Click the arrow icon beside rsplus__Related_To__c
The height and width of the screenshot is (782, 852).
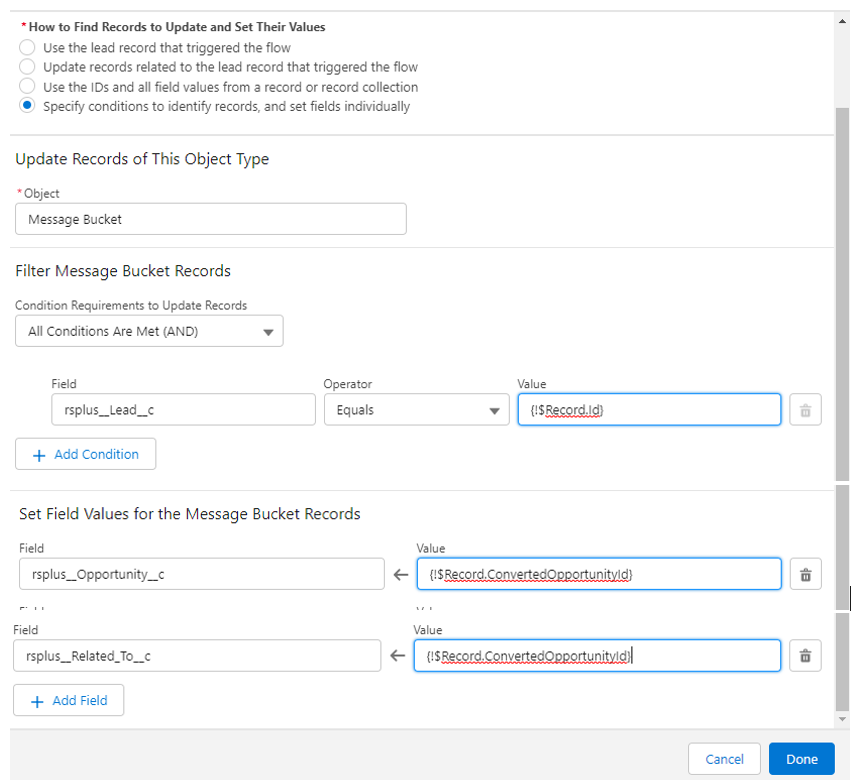pos(397,656)
